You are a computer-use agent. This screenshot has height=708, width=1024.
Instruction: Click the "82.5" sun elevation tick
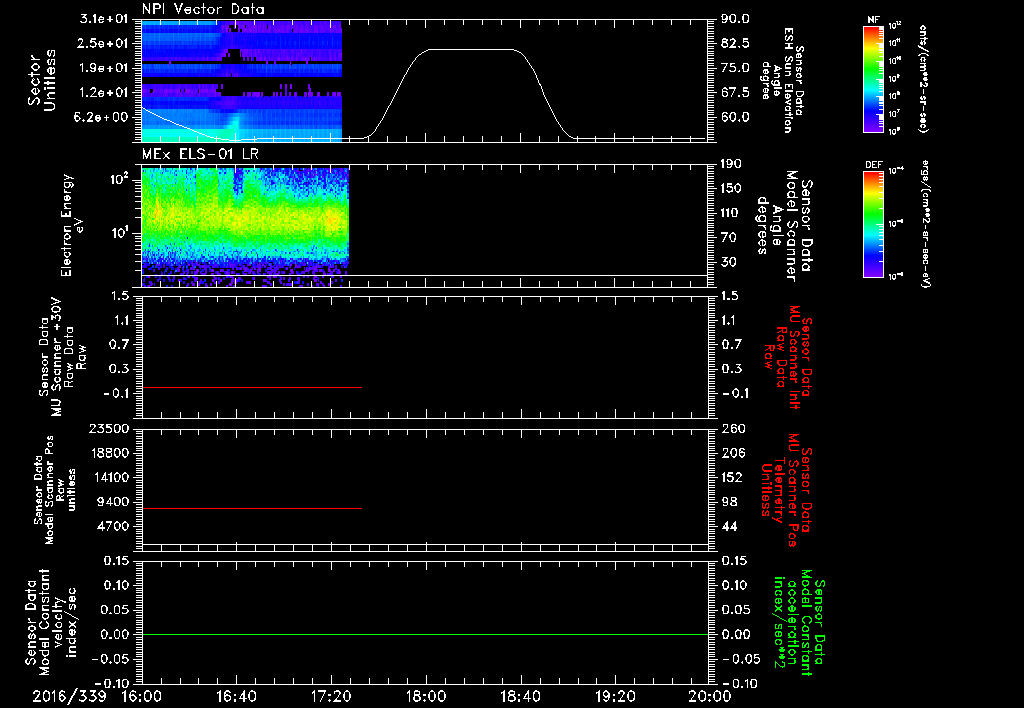click(x=735, y=43)
